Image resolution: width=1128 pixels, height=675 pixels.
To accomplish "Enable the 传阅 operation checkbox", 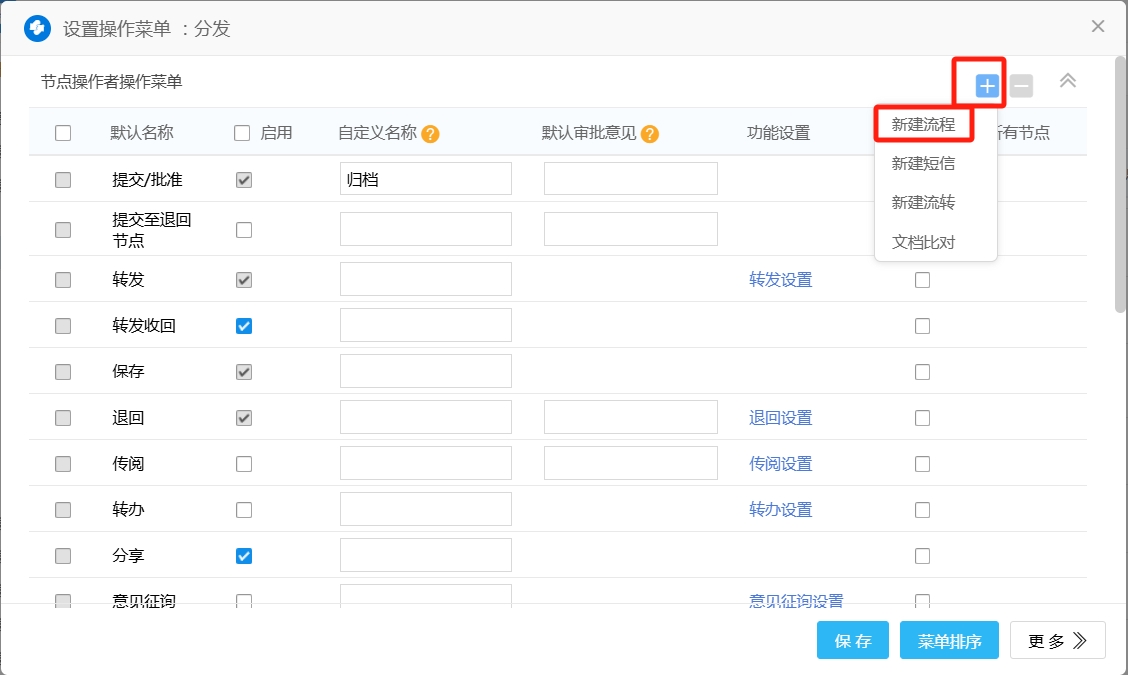I will tap(244, 464).
